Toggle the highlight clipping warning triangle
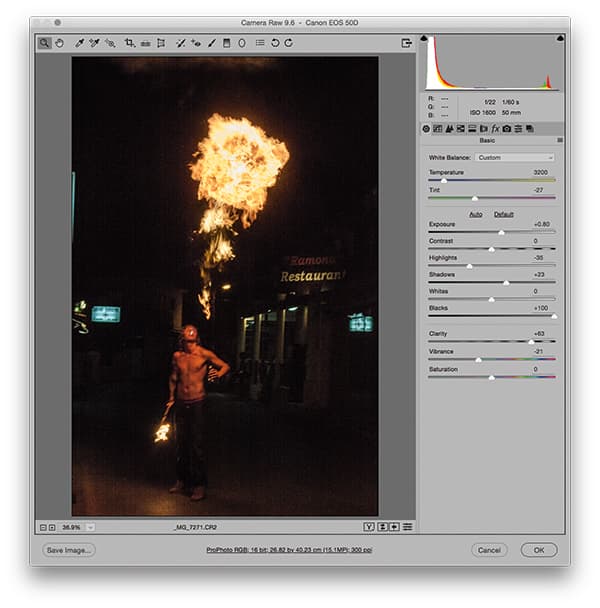This screenshot has height=608, width=600. point(560,38)
